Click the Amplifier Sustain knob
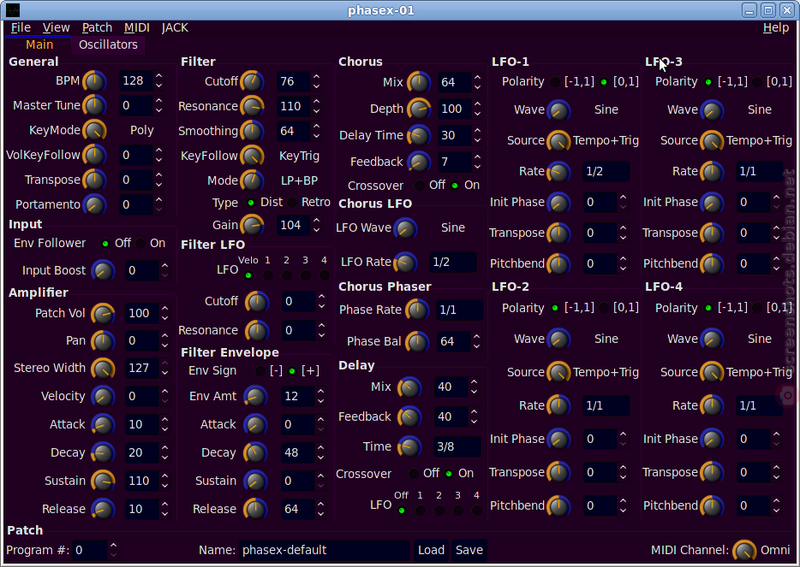This screenshot has height=567, width=800. 103,481
